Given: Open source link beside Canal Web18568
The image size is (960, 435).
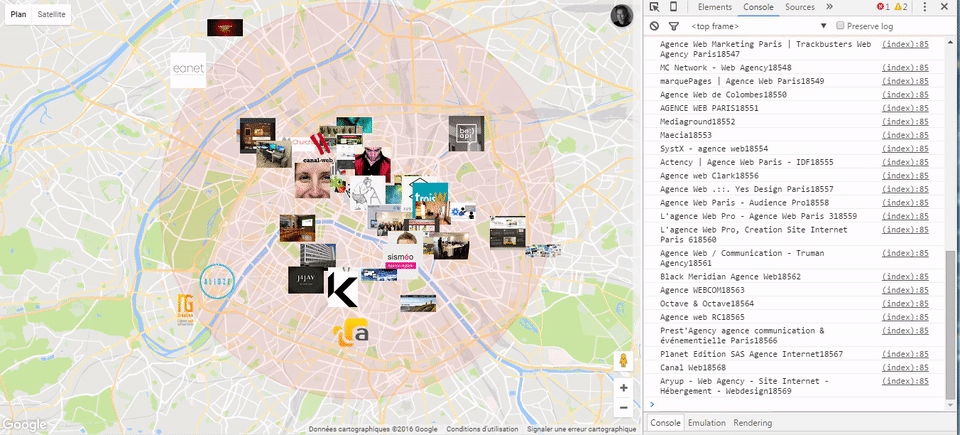Looking at the screenshot, I should pyautogui.click(x=905, y=367).
